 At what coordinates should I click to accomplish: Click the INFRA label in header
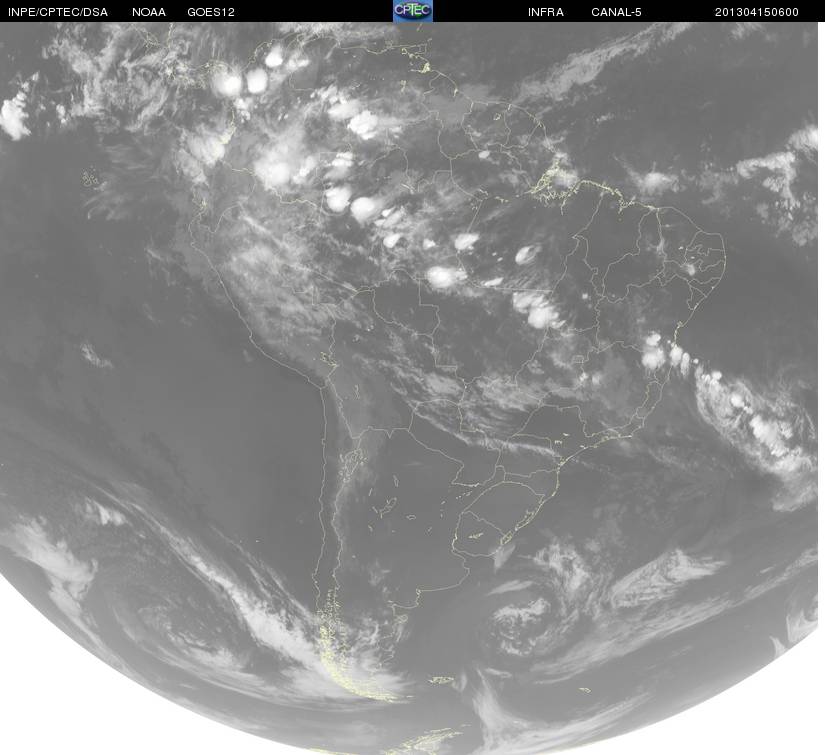[x=546, y=12]
